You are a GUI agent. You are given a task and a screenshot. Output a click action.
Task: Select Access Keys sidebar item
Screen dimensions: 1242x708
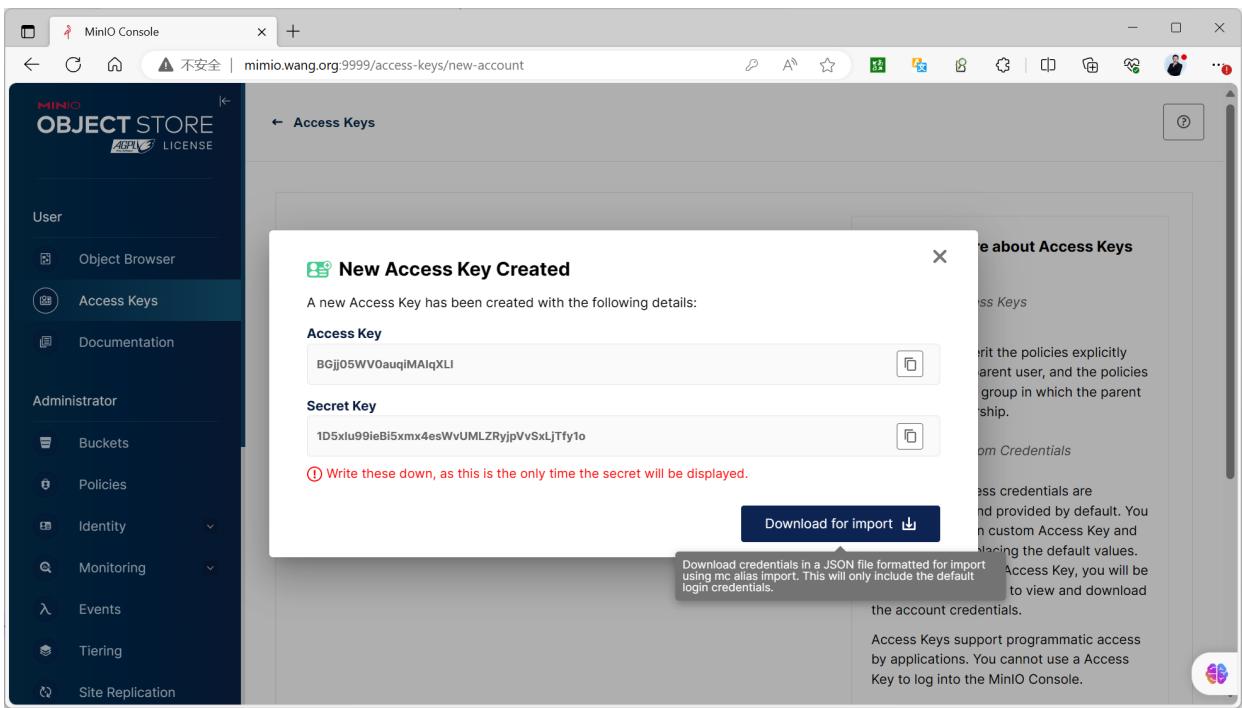[120, 300]
